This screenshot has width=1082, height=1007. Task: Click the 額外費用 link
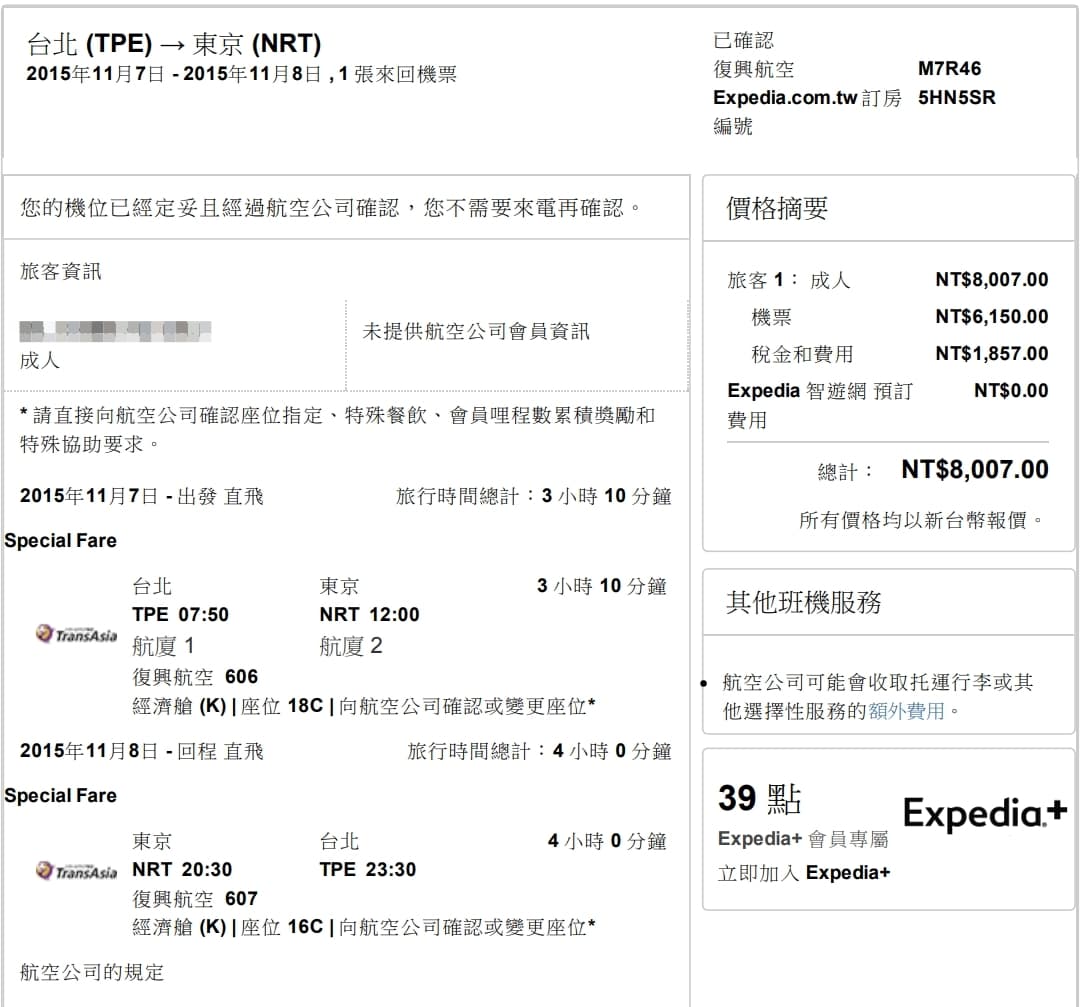click(906, 711)
